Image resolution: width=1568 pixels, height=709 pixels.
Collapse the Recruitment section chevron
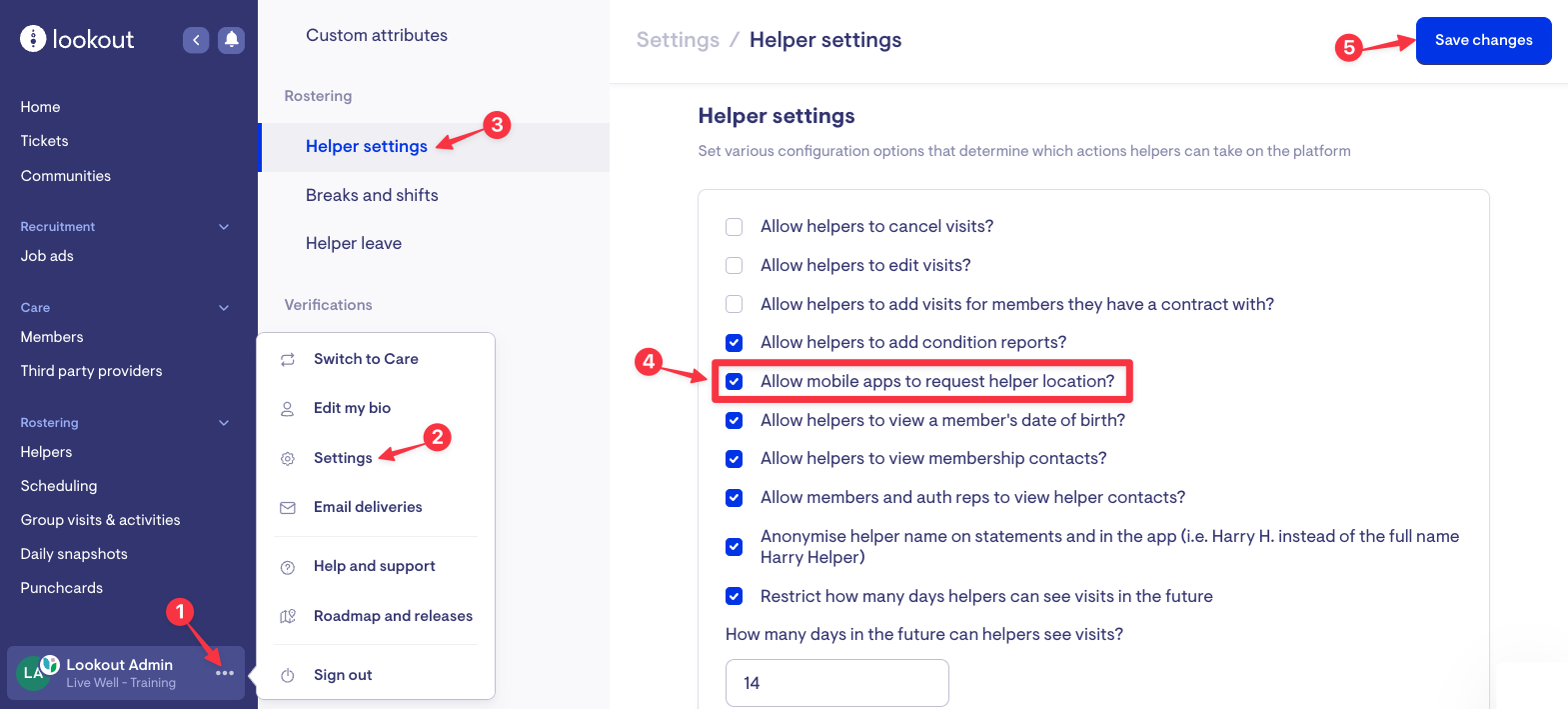pyautogui.click(x=224, y=227)
